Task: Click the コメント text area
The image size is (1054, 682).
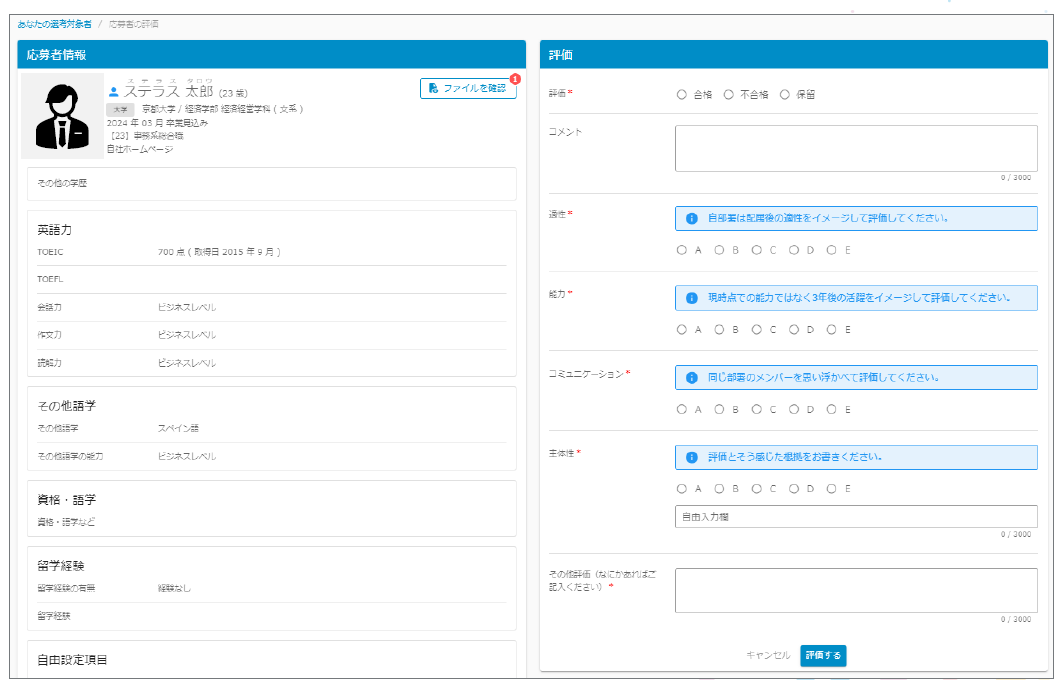Action: (x=855, y=148)
